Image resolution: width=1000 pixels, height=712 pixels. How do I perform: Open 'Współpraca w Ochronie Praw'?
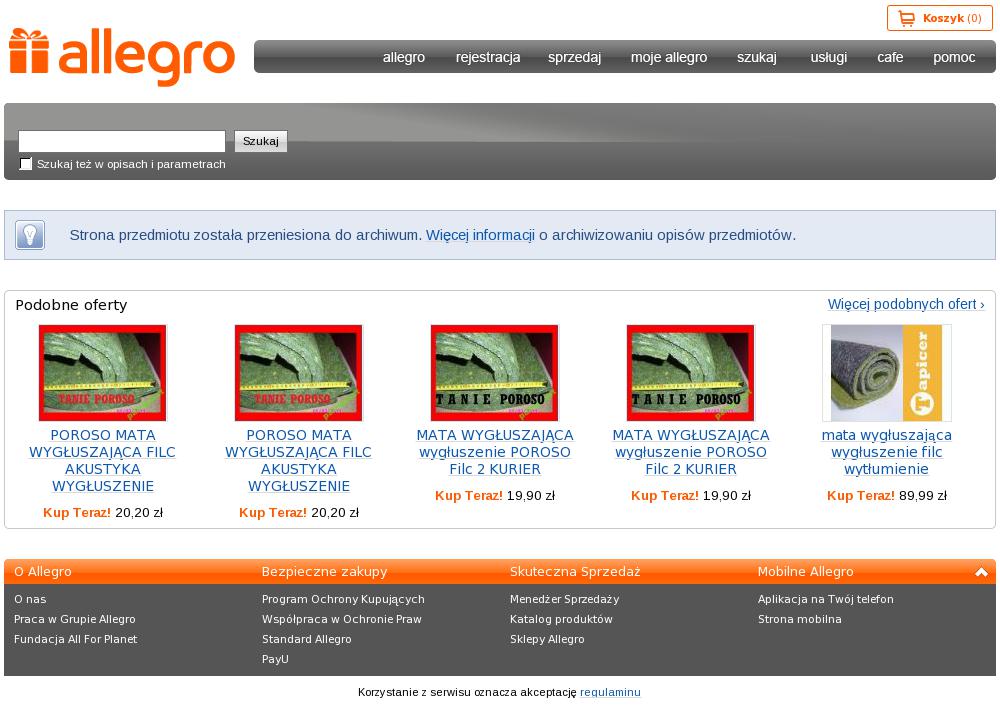tap(342, 619)
